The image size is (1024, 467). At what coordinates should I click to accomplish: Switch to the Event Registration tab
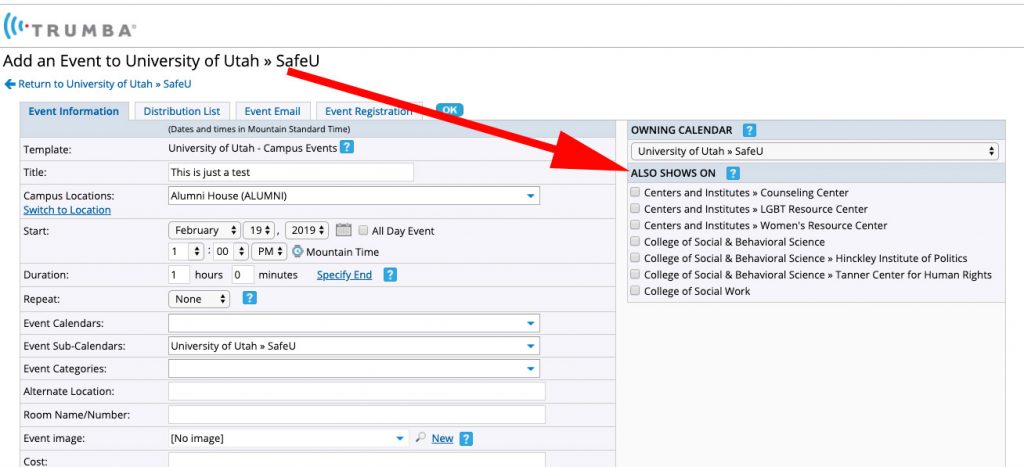pyautogui.click(x=369, y=111)
